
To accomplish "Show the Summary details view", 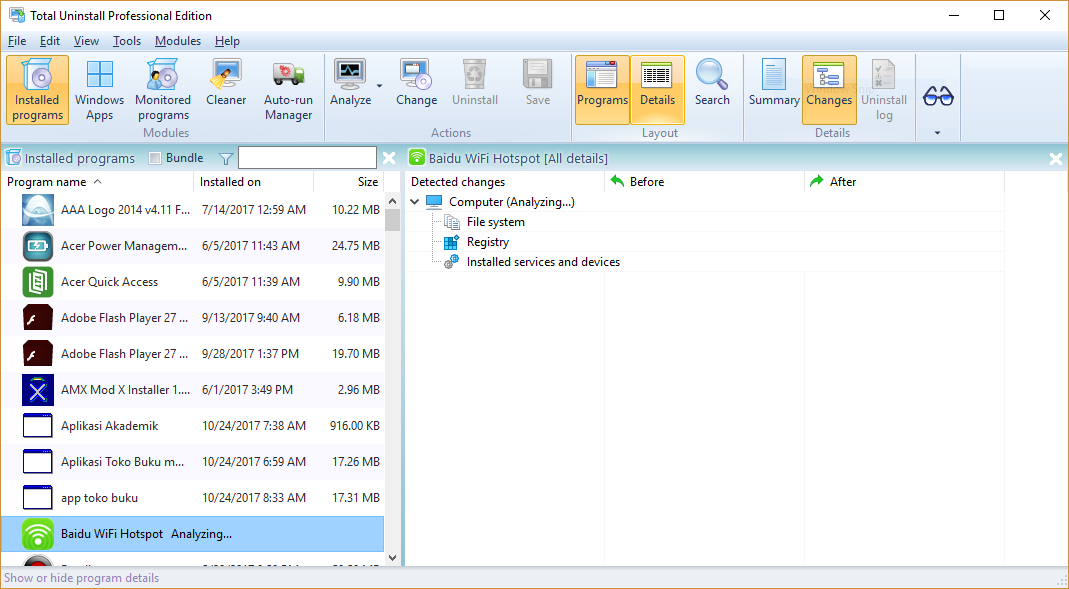I will [774, 82].
